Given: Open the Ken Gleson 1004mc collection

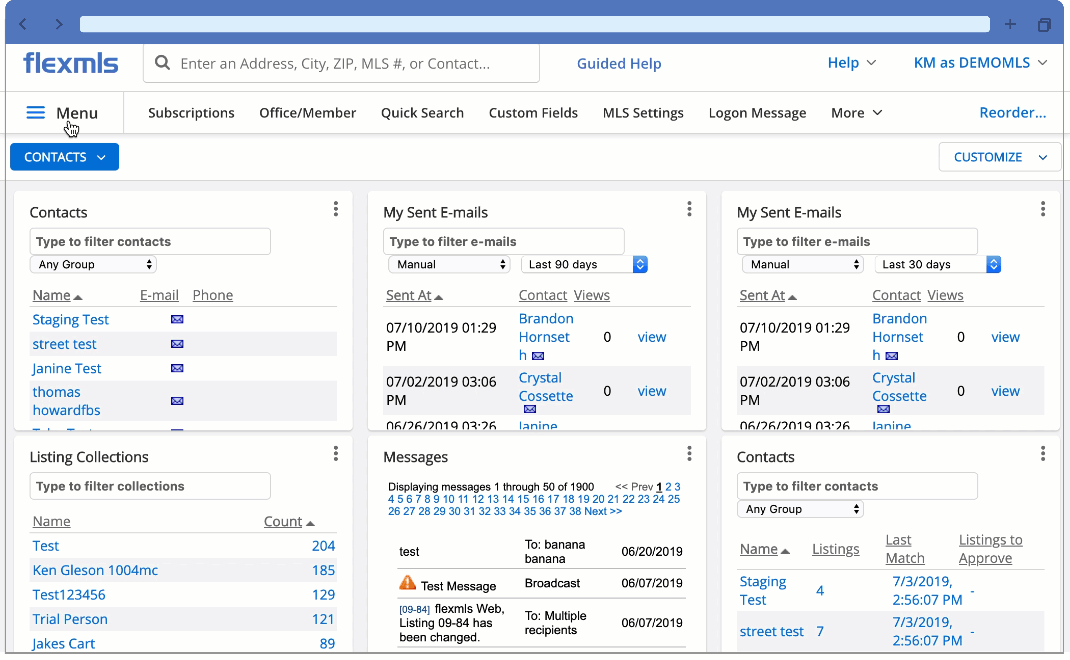Looking at the screenshot, I should coord(95,570).
